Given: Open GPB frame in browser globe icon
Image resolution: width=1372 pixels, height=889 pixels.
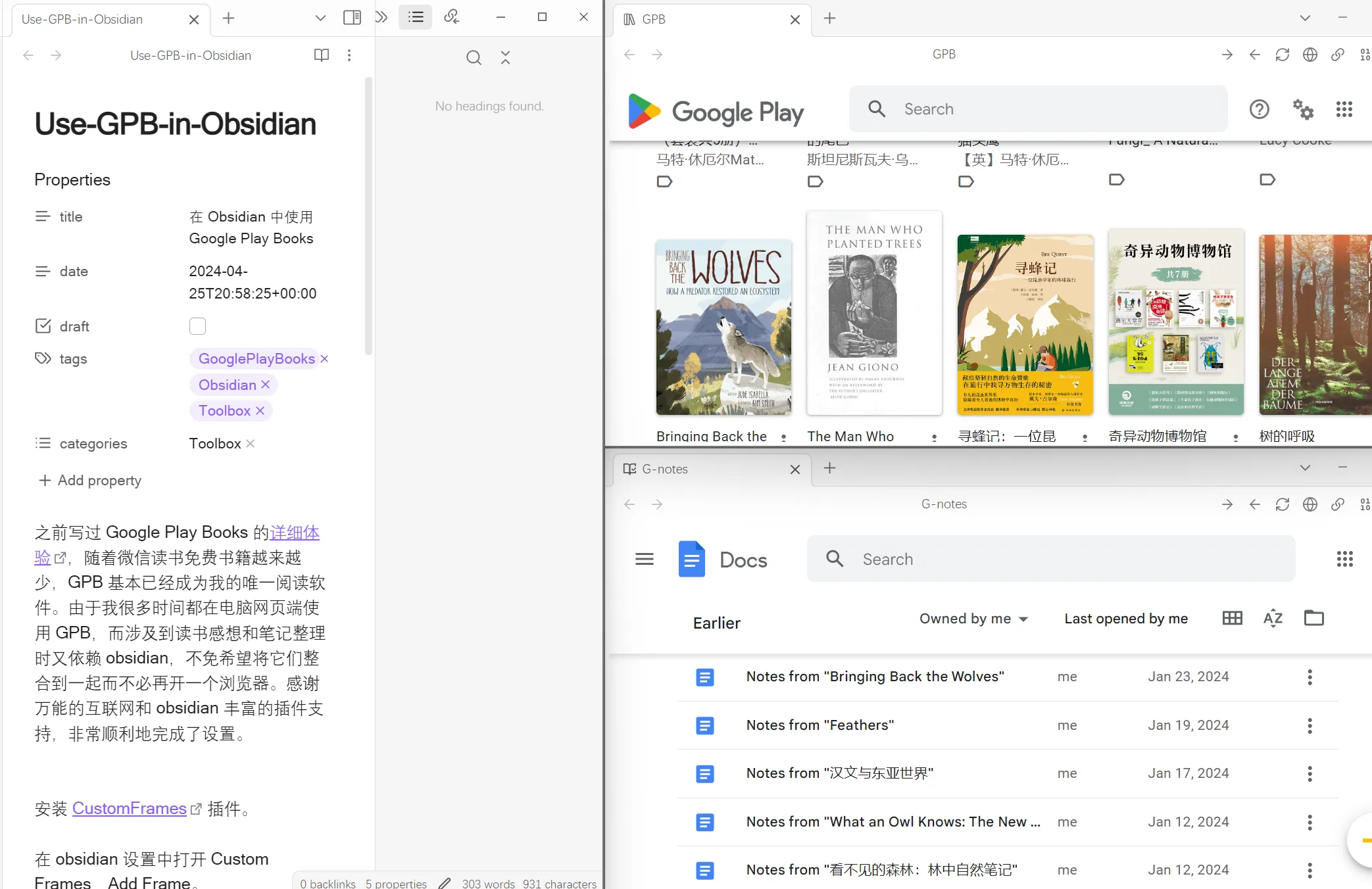Looking at the screenshot, I should [1310, 55].
